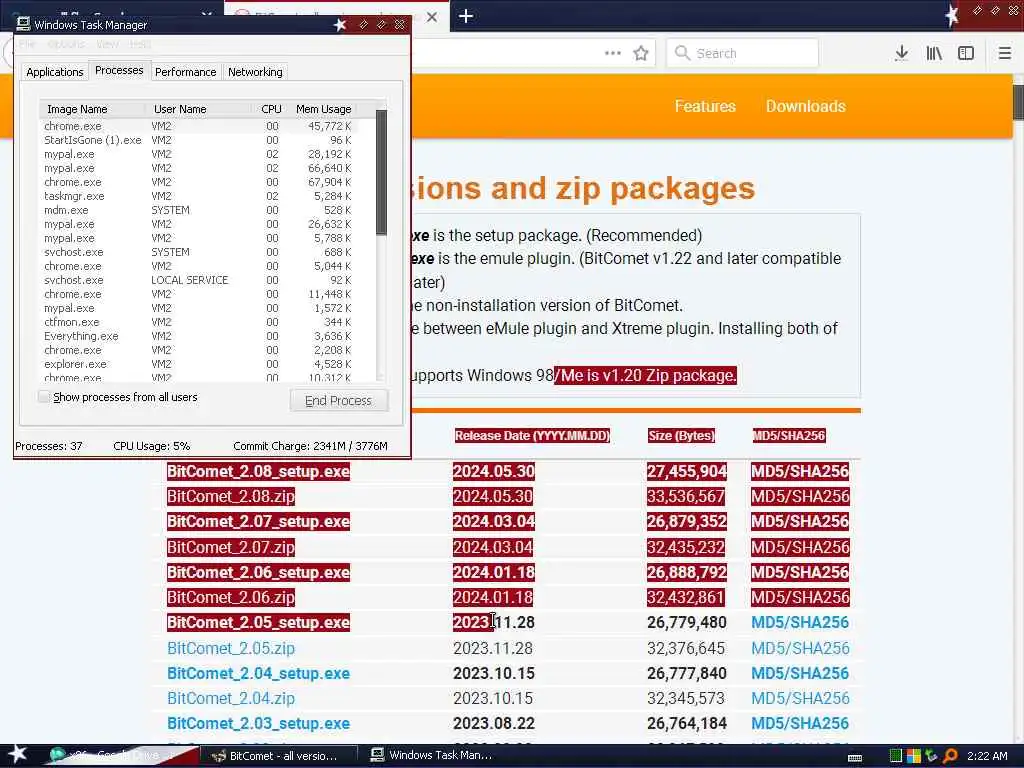Download BitComet_2.05_setup.exe
1024x768 pixels.
(x=259, y=622)
